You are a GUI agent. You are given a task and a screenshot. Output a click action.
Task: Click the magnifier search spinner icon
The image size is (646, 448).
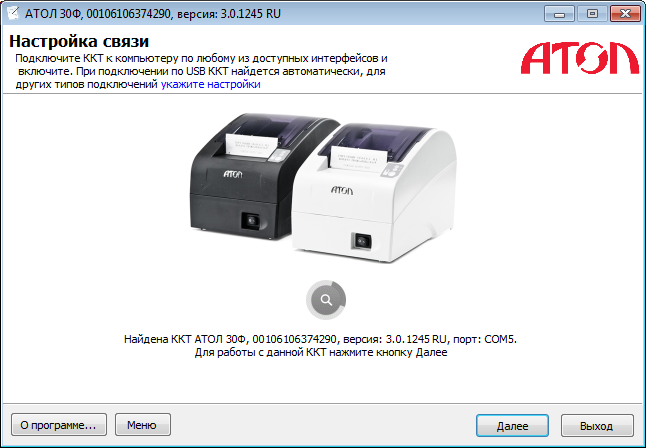pyautogui.click(x=326, y=300)
